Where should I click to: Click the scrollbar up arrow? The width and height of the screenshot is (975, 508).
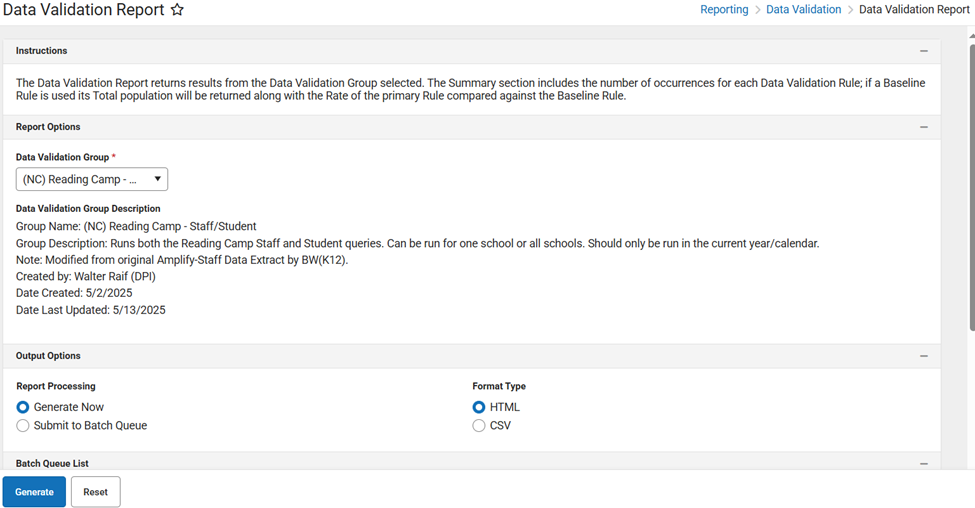point(970,34)
